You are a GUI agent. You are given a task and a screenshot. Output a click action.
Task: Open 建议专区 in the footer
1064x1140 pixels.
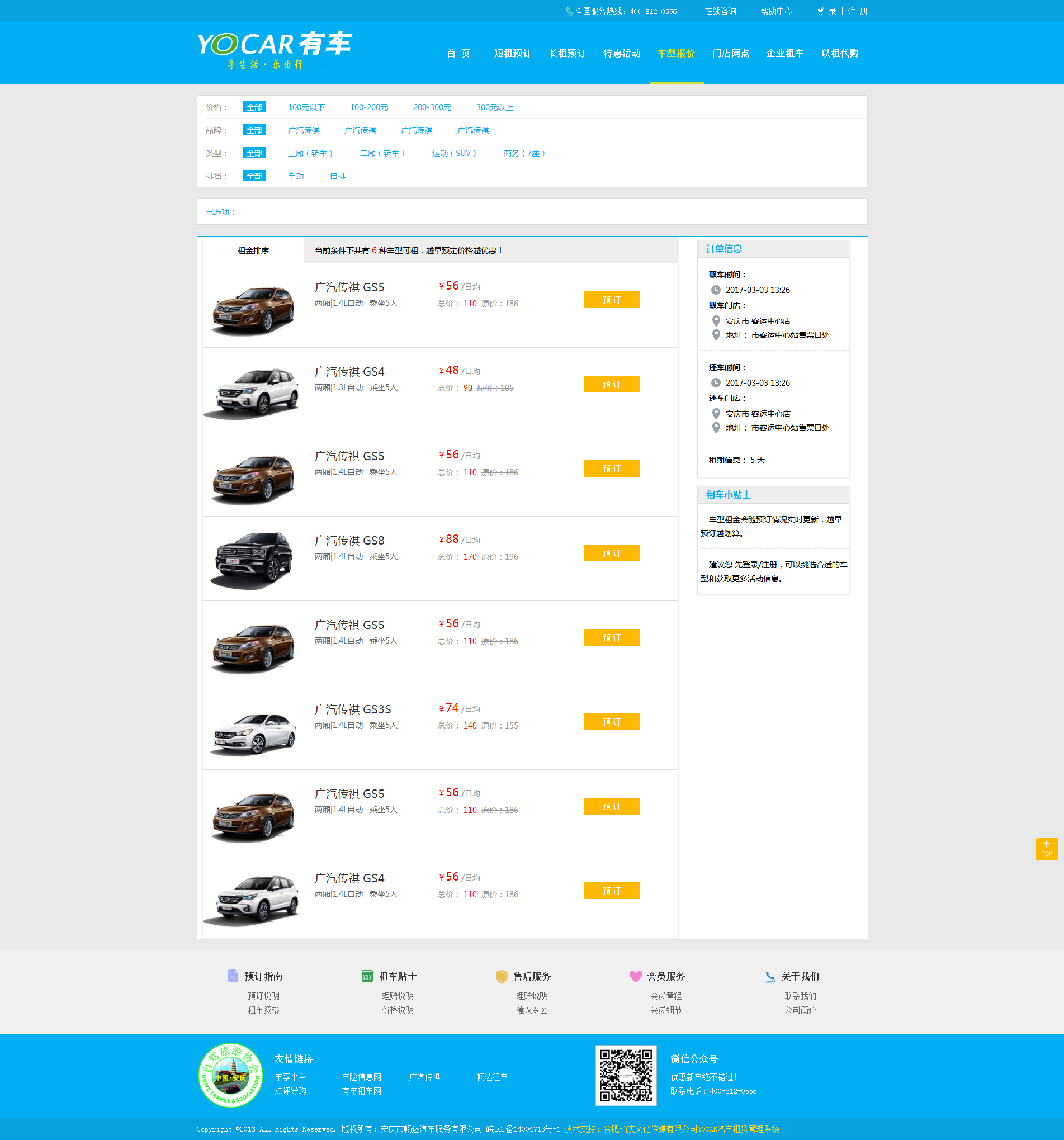coord(532,1009)
